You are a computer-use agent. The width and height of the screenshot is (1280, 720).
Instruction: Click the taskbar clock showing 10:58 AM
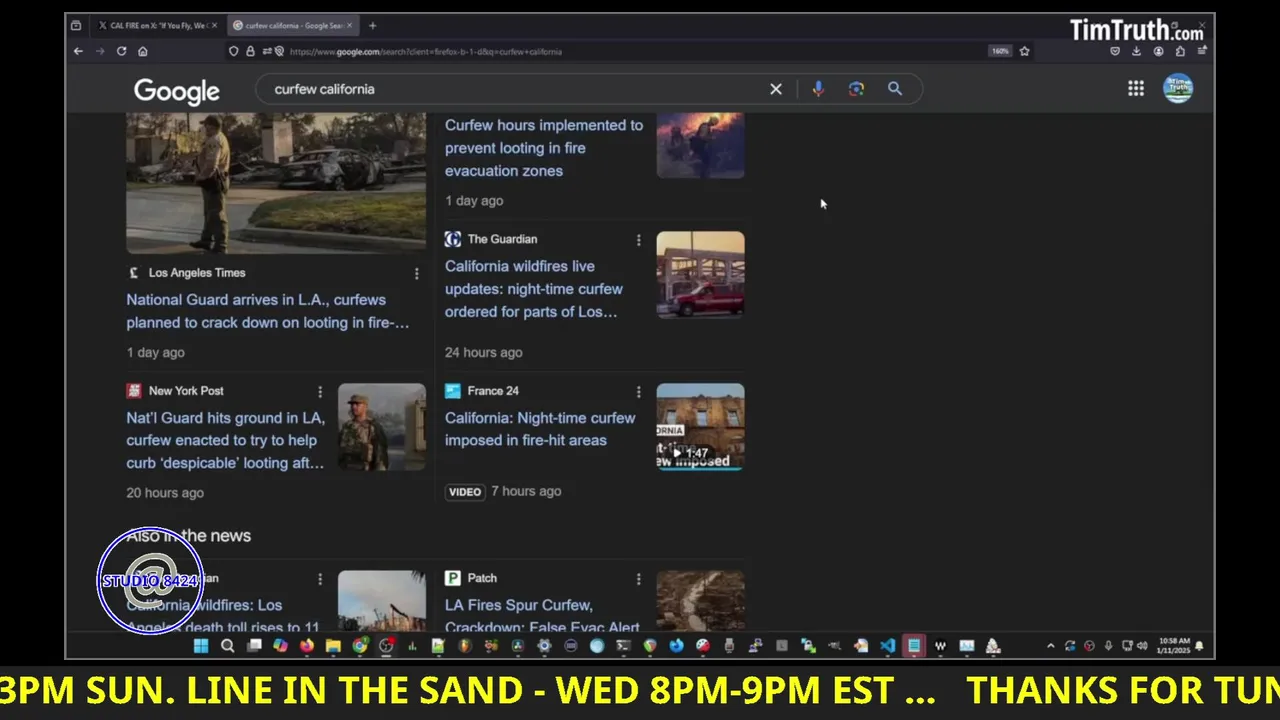coord(1173,646)
